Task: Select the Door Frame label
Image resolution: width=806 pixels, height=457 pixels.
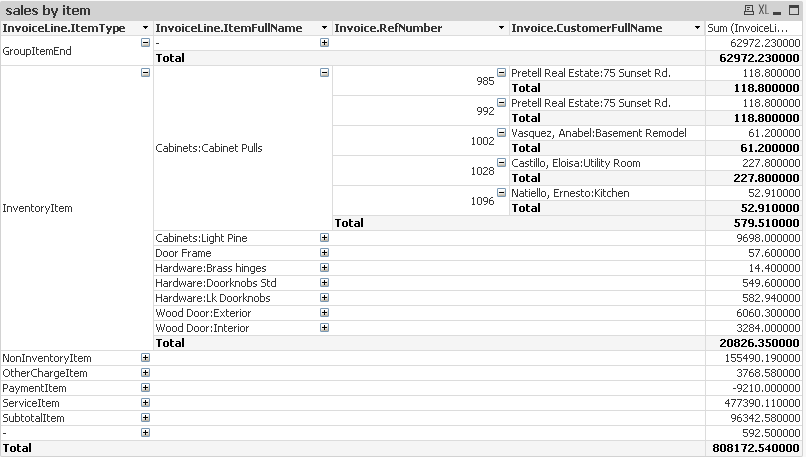Action: [x=184, y=253]
